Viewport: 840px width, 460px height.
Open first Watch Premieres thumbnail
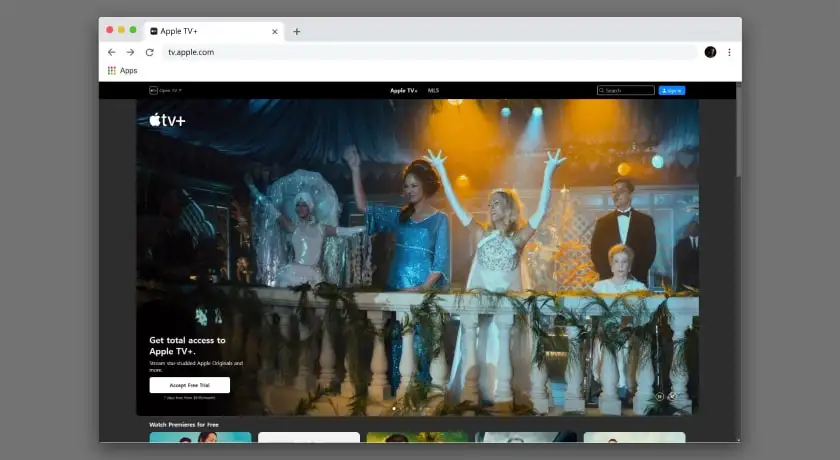pos(200,437)
